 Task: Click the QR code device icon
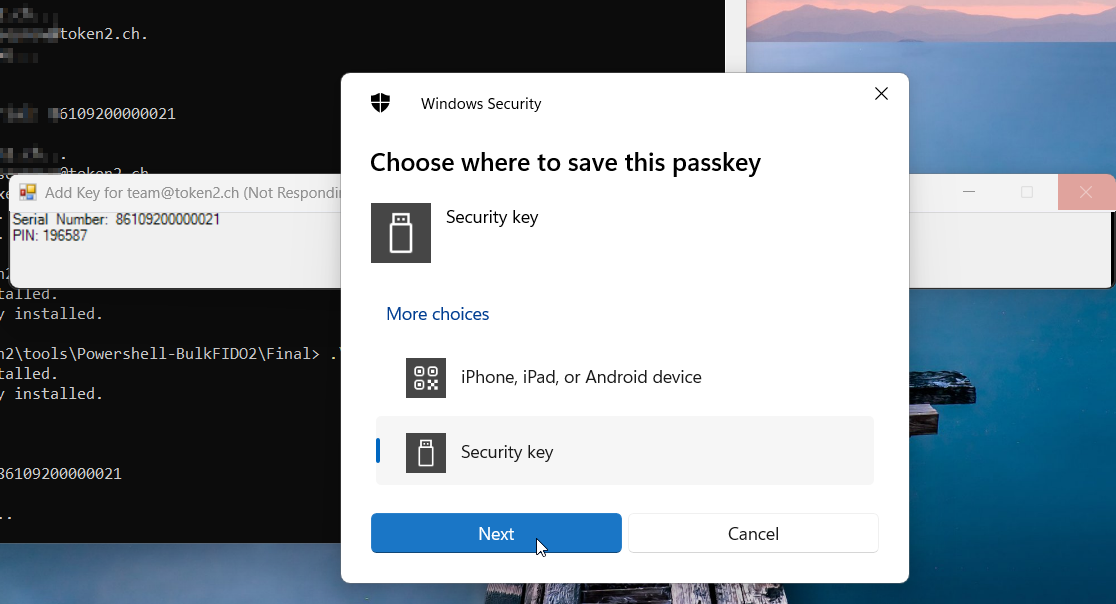tap(426, 378)
